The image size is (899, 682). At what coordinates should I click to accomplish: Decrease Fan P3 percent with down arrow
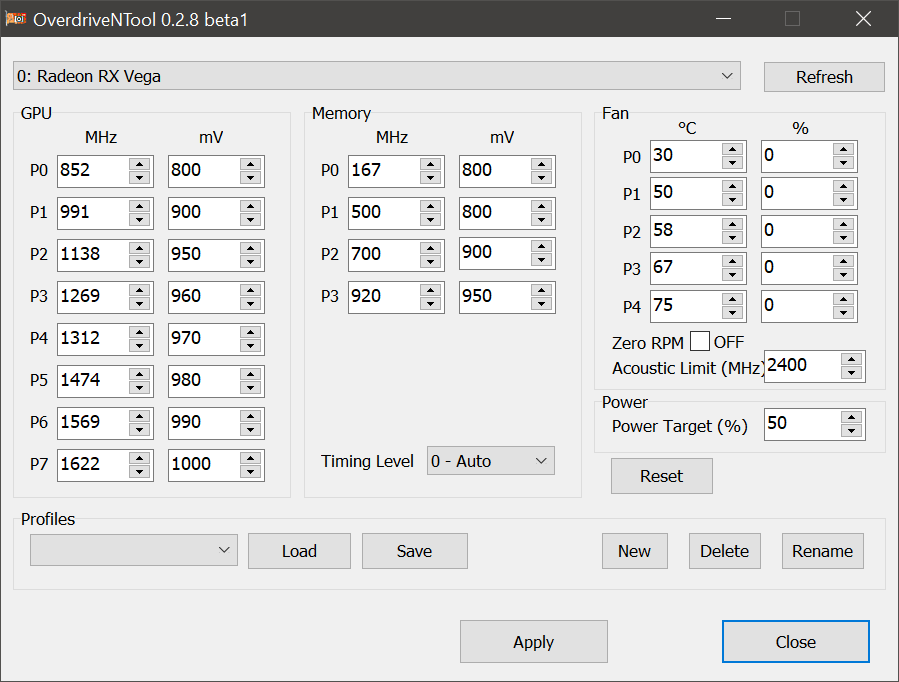coord(843,275)
